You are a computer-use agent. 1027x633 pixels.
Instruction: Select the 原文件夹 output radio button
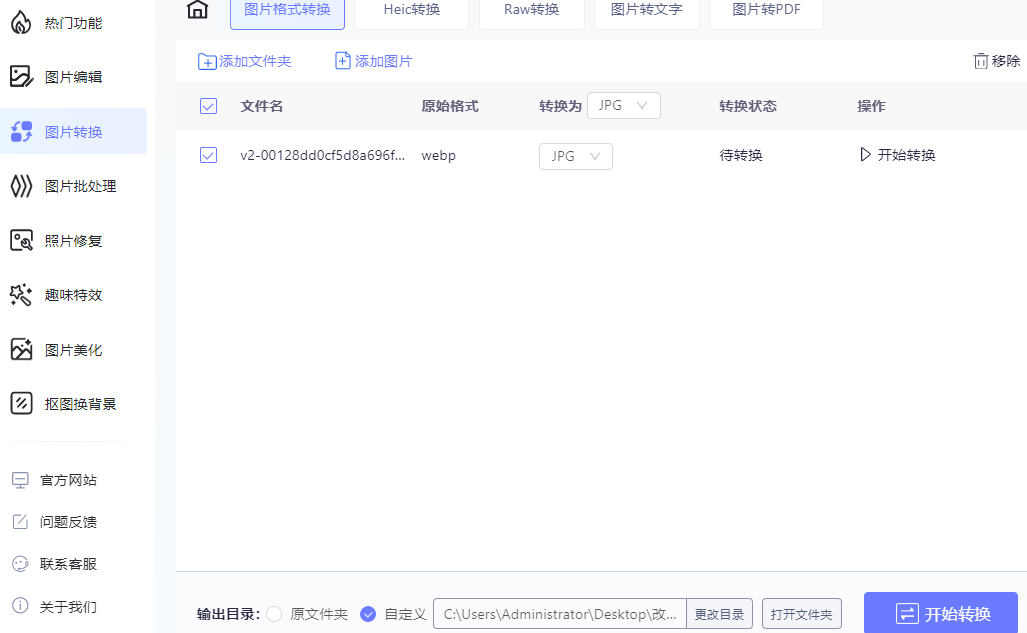coord(274,613)
